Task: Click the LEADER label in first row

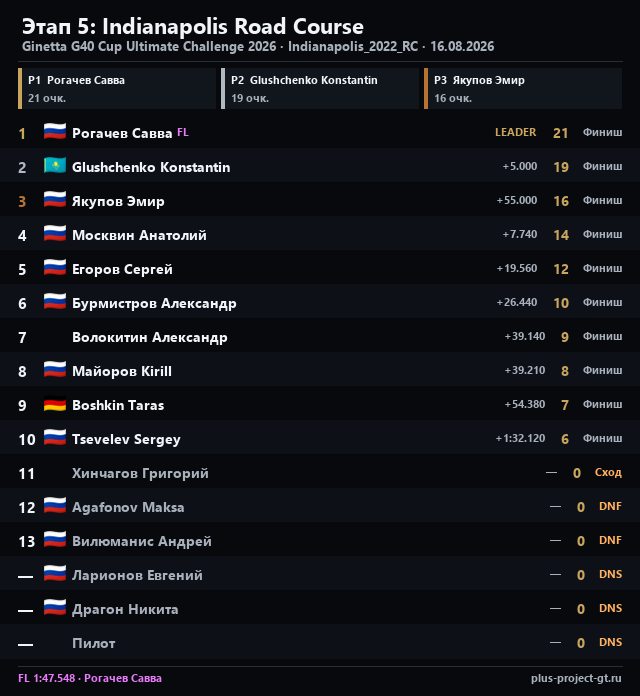Action: (515, 132)
